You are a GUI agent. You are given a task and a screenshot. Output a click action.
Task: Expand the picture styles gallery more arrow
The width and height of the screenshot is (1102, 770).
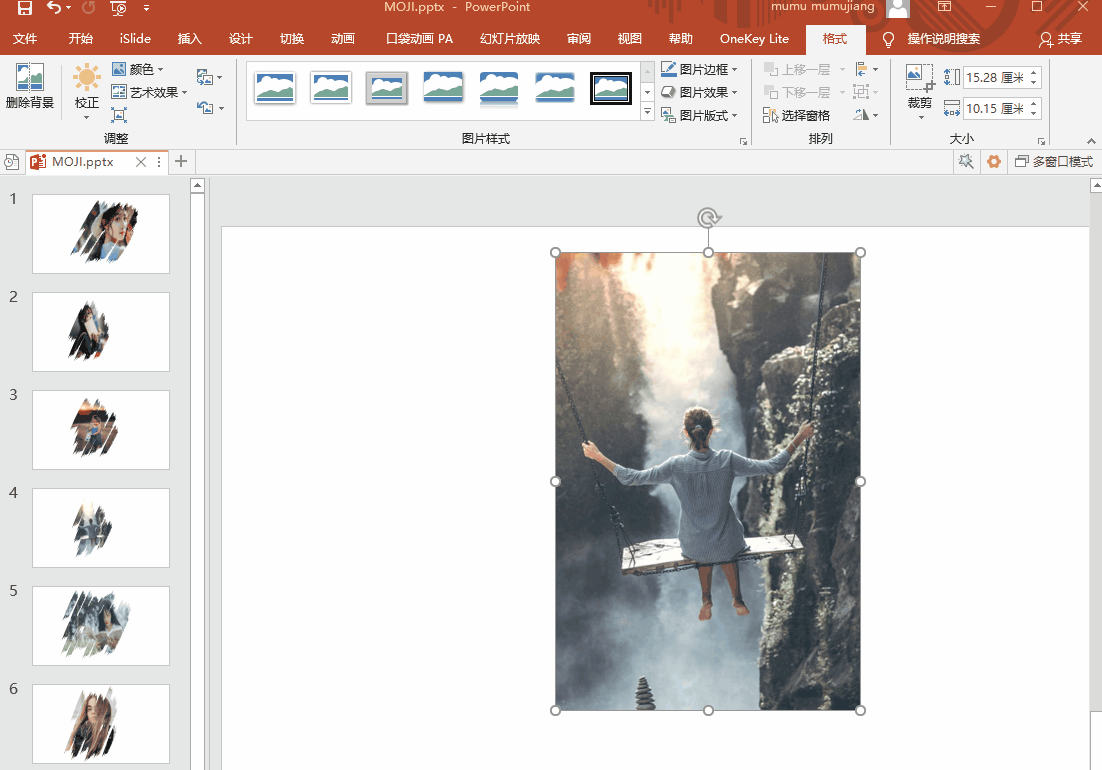647,113
